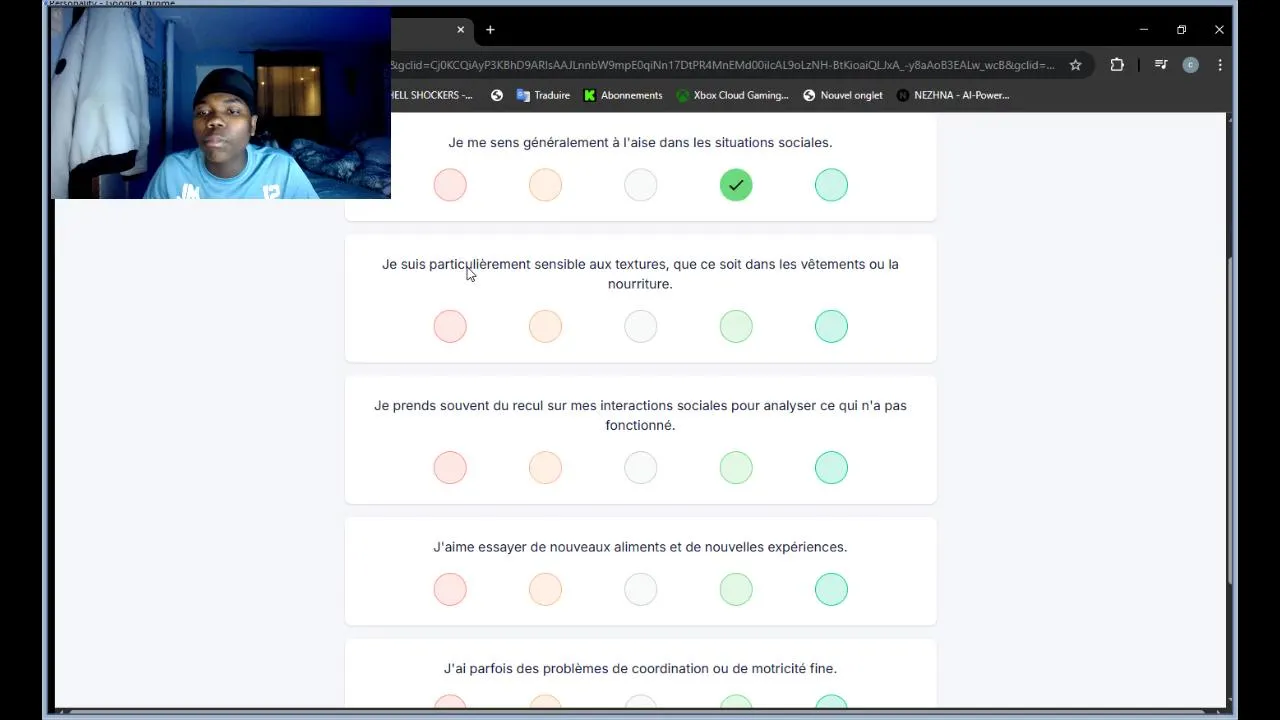Bookmark this page with the star icon
1280x720 pixels.
coord(1075,65)
